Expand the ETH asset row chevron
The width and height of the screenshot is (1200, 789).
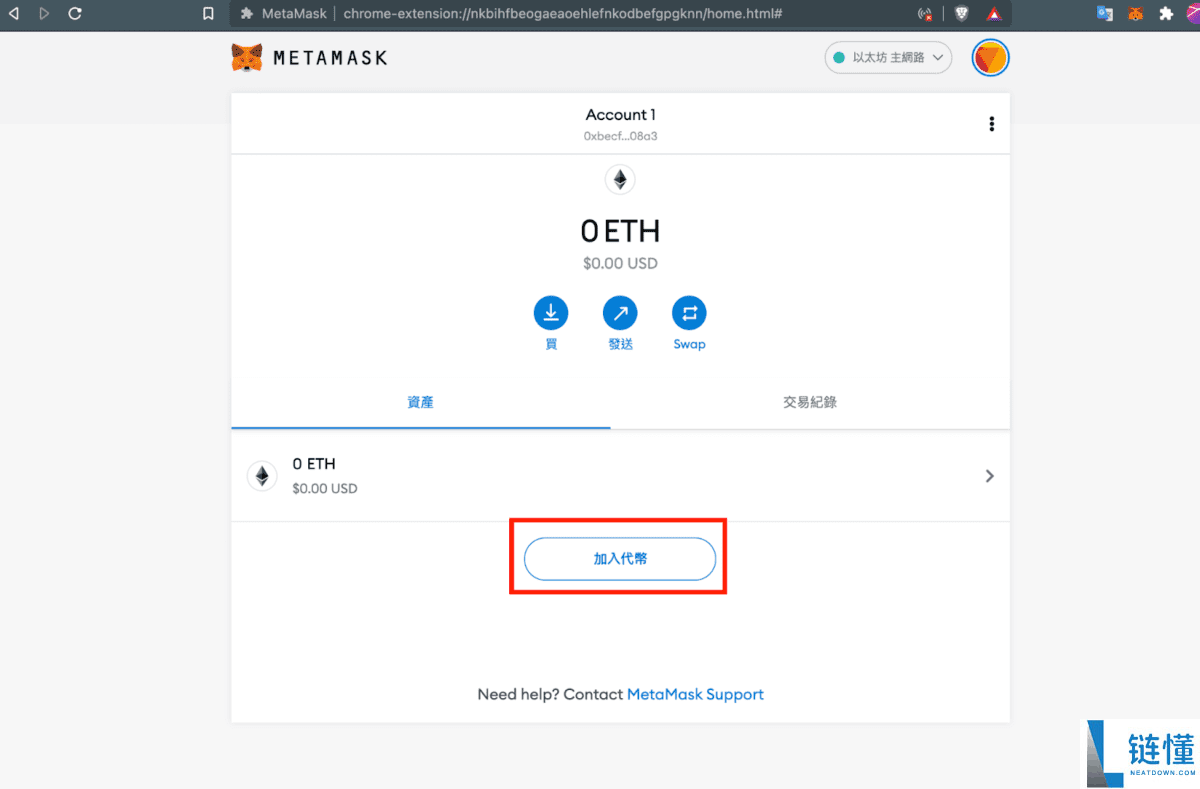point(989,476)
